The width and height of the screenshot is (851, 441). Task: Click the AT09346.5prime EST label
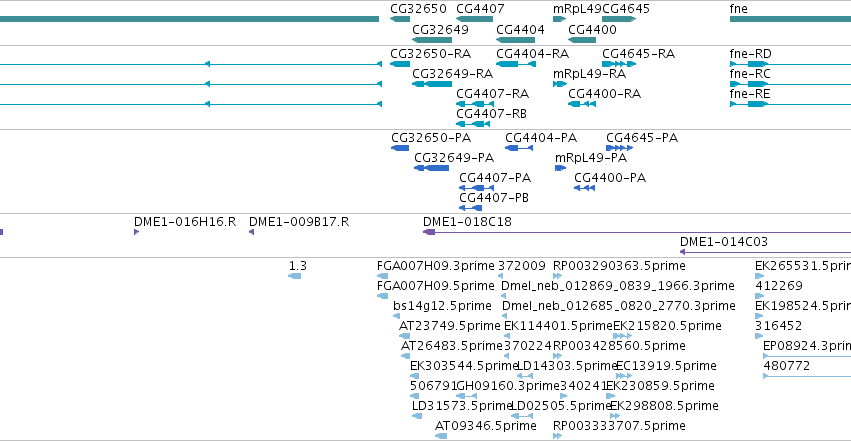pos(486,426)
